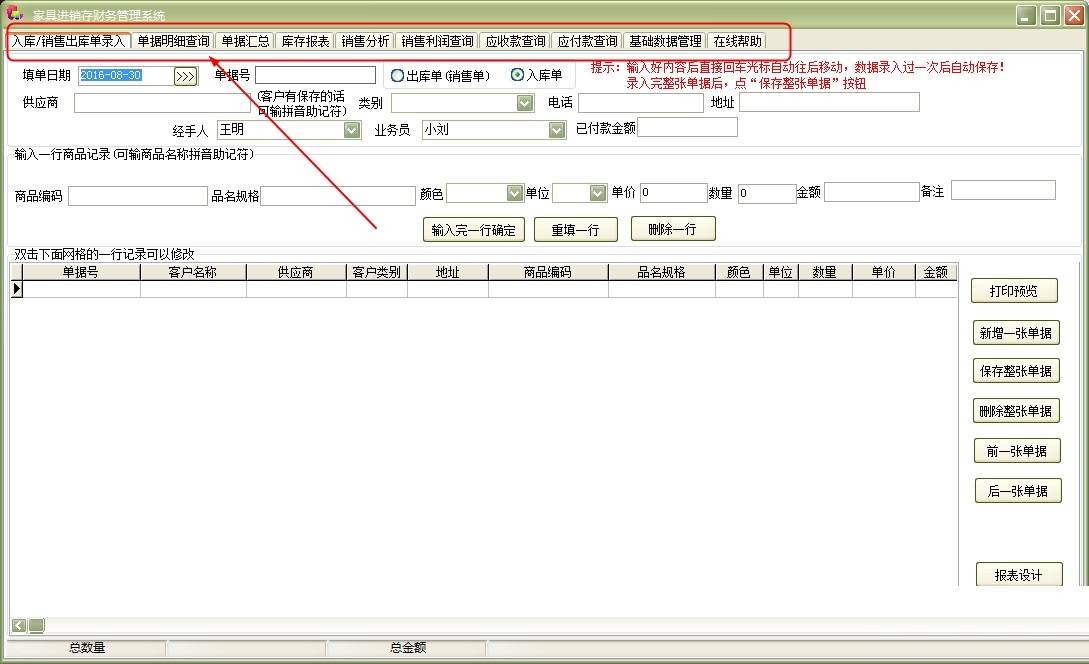Expand the 业务员 dropdown showing 小刘
The height and width of the screenshot is (664, 1089).
point(556,130)
